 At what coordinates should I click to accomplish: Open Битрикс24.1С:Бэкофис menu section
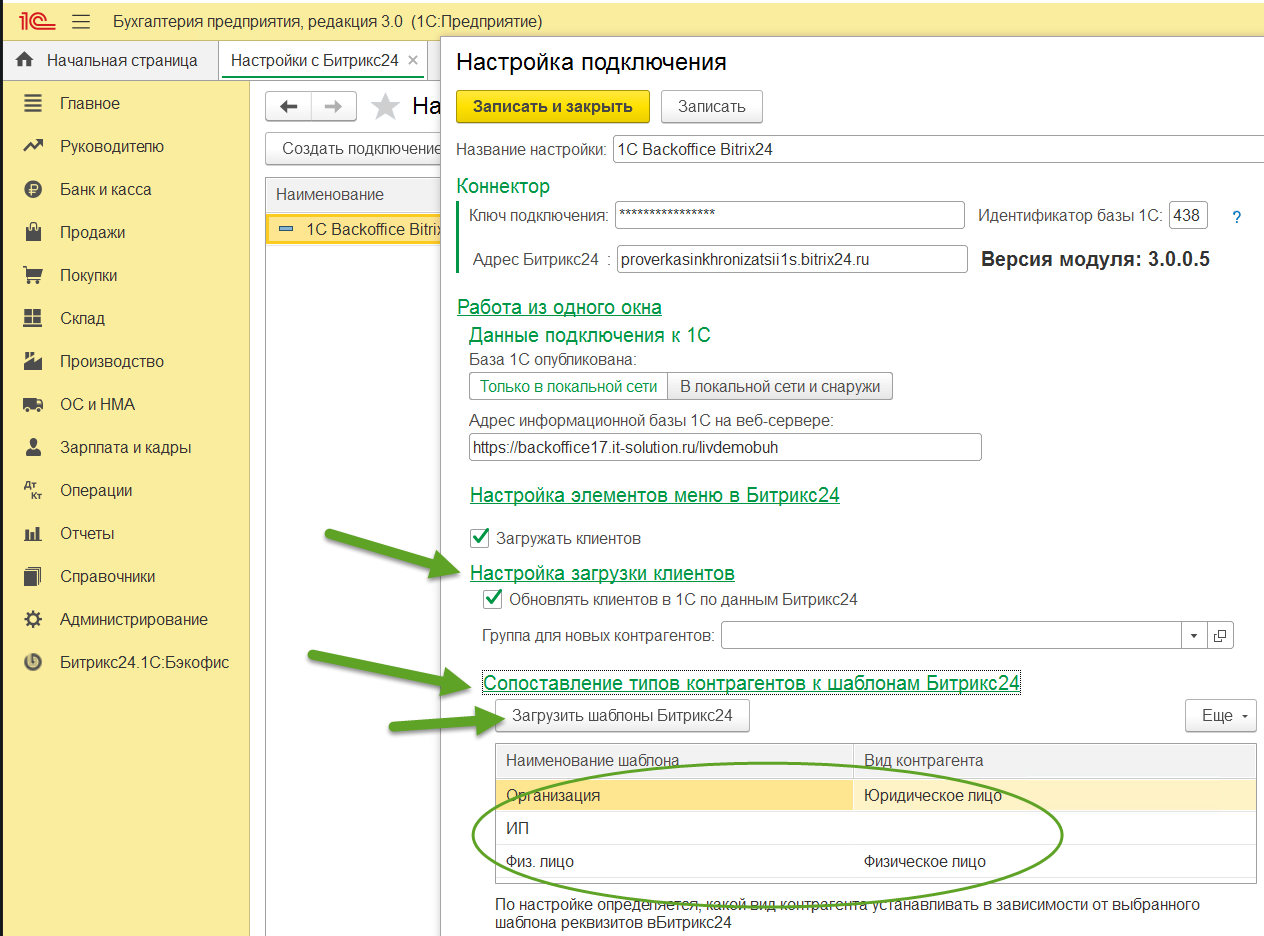(x=144, y=662)
